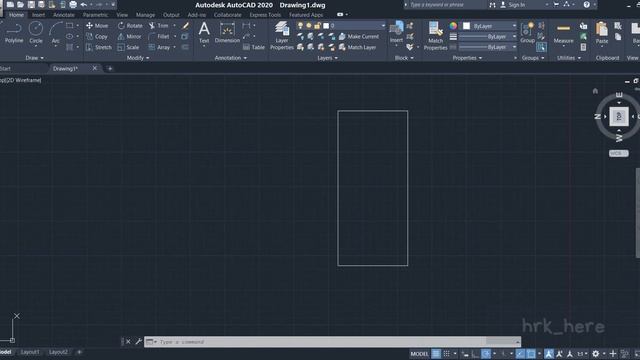Toggle snap mode dotted grid icon
This screenshot has width=640, height=360.
(x=447, y=353)
